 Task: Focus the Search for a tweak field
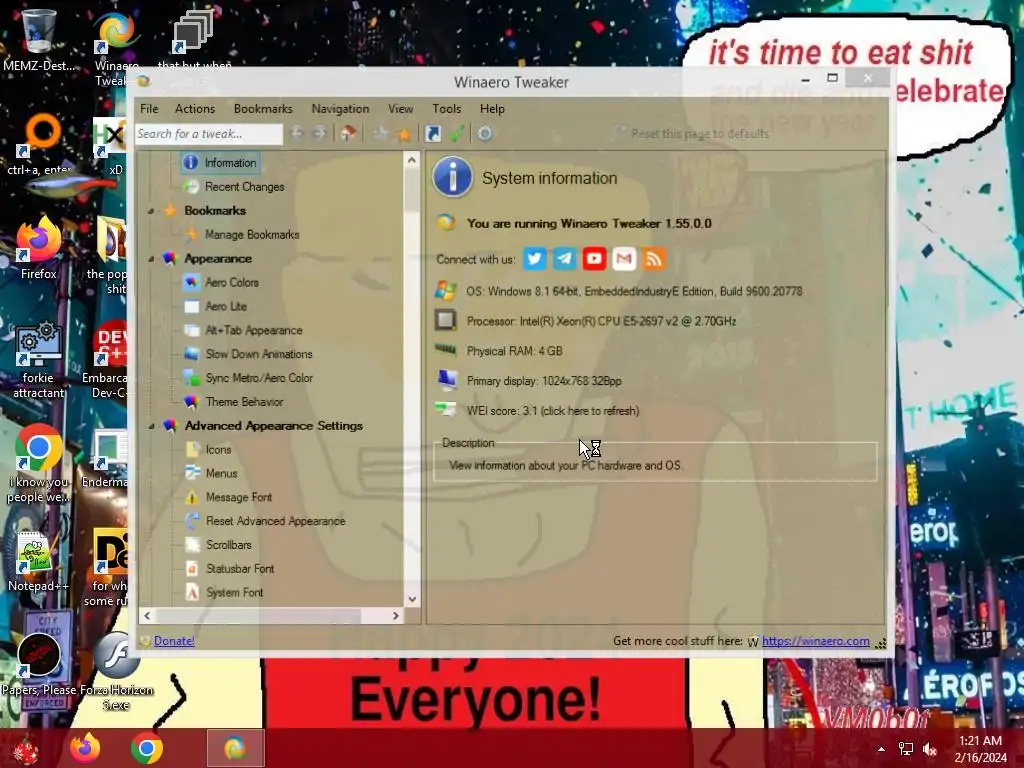pyautogui.click(x=209, y=134)
